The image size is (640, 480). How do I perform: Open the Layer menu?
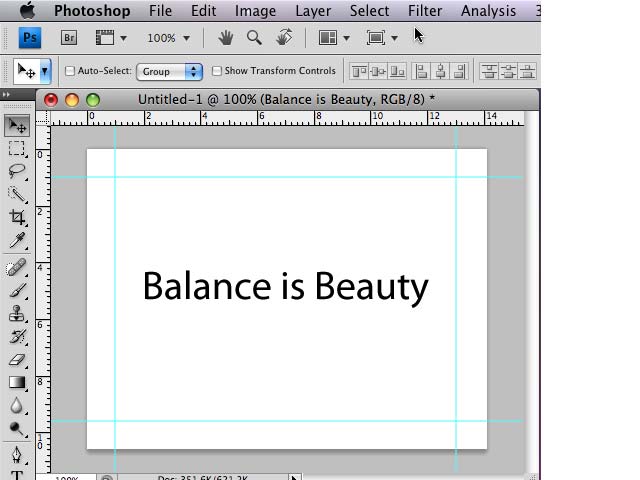[x=313, y=11]
